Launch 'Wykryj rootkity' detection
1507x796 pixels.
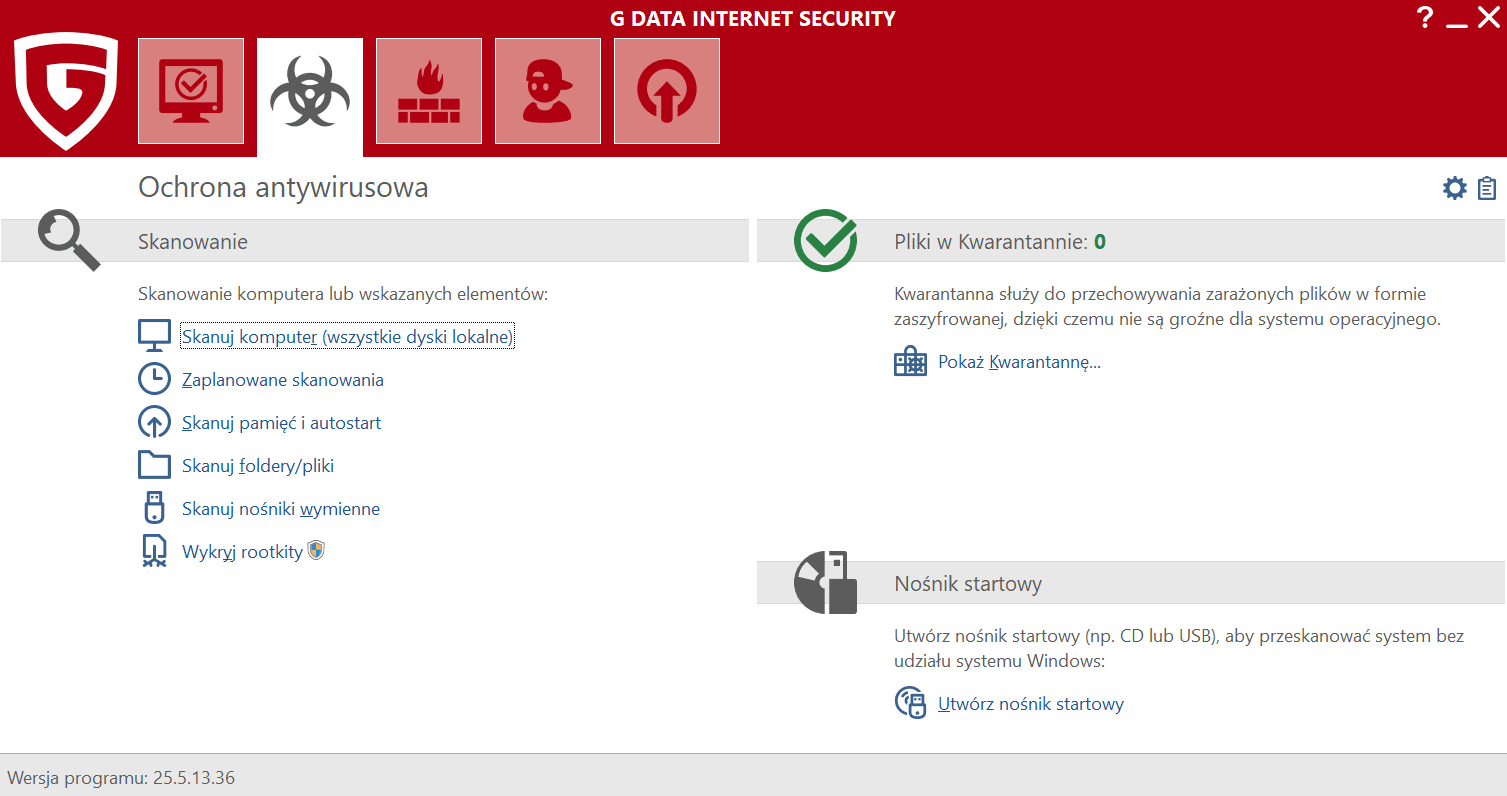tap(242, 552)
